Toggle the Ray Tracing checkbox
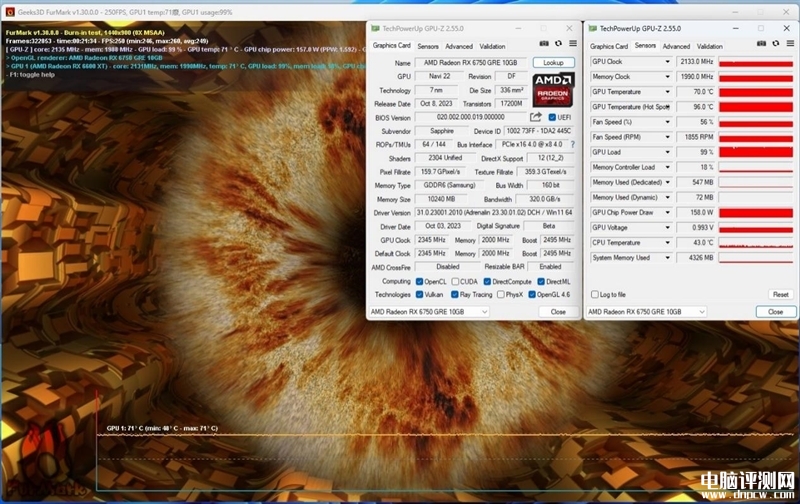Screen dimensions: 800x504 [x=455, y=294]
